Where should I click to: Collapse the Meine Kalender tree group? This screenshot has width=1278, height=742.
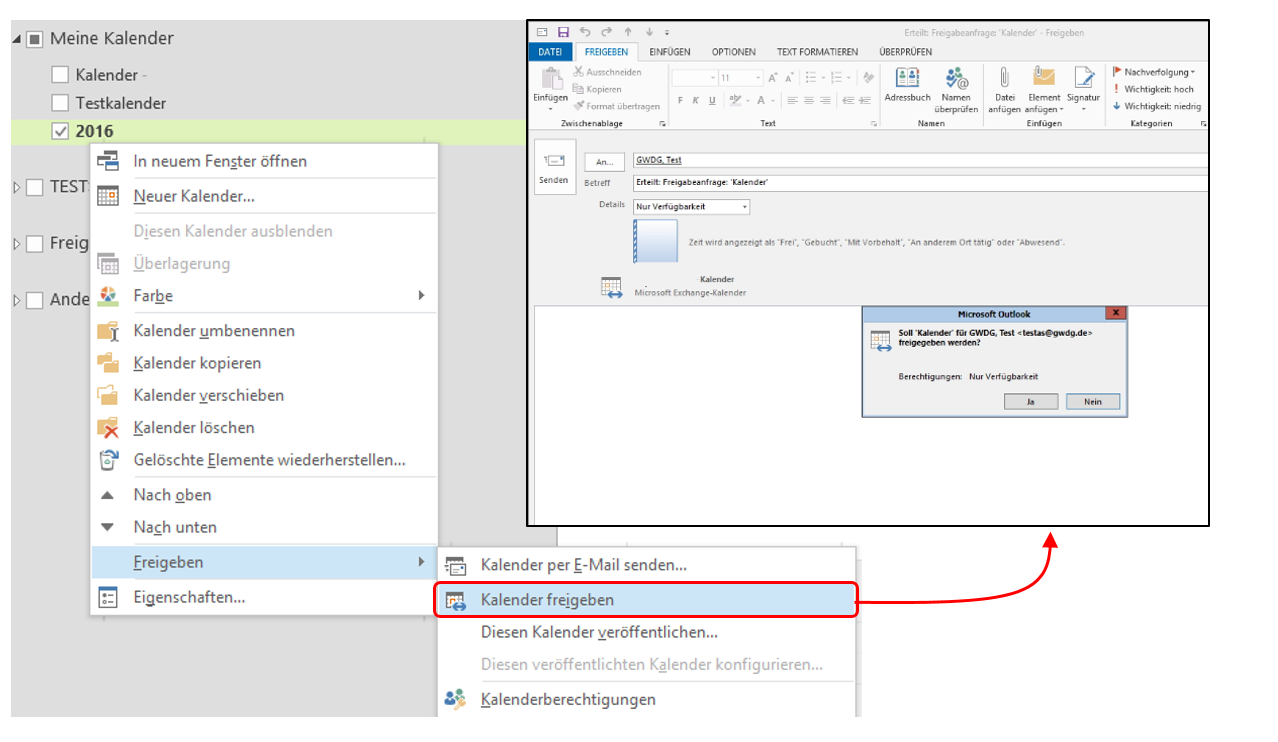point(17,39)
